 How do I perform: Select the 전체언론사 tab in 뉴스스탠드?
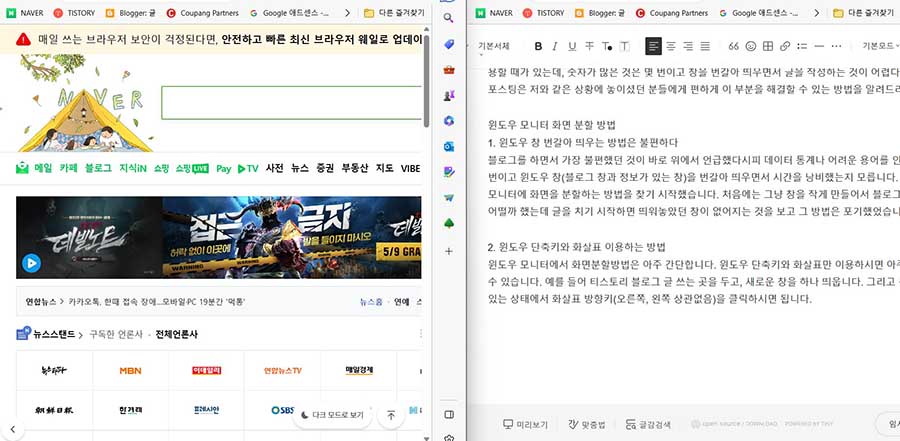coord(176,334)
